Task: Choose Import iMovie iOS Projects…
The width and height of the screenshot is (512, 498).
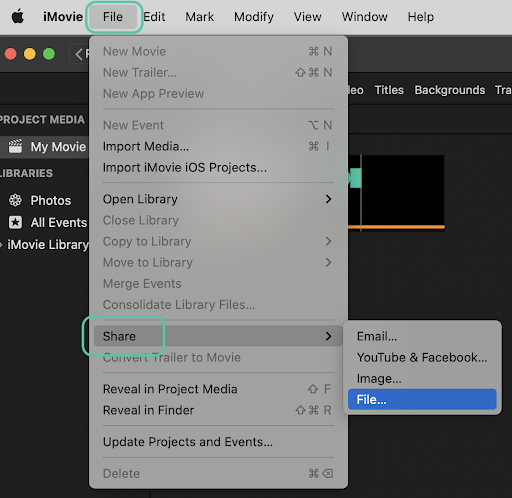Action: pos(218,167)
